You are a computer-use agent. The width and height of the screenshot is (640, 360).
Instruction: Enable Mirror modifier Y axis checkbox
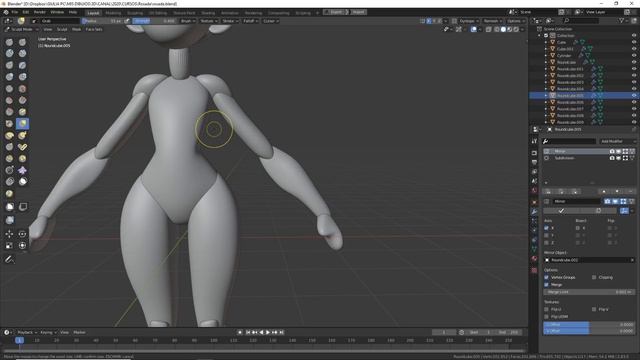547,236
